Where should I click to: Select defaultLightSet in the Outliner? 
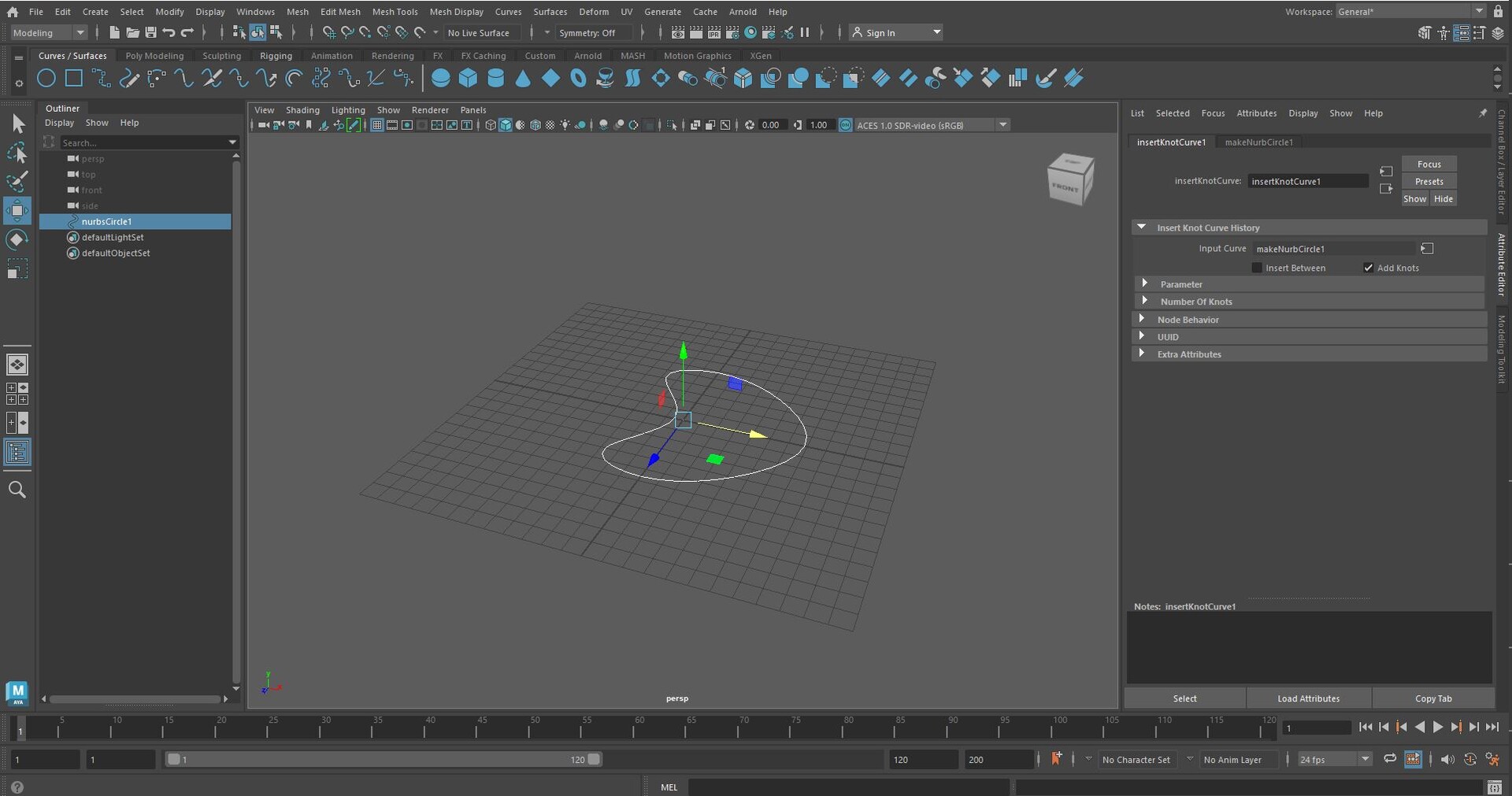tap(113, 237)
